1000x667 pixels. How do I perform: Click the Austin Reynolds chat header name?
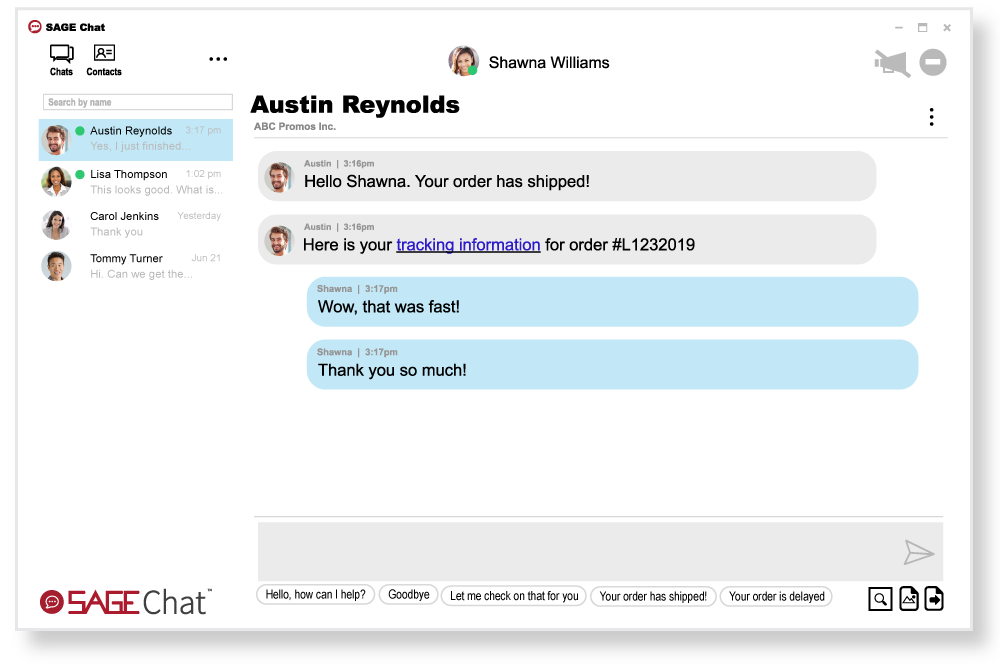tap(355, 105)
